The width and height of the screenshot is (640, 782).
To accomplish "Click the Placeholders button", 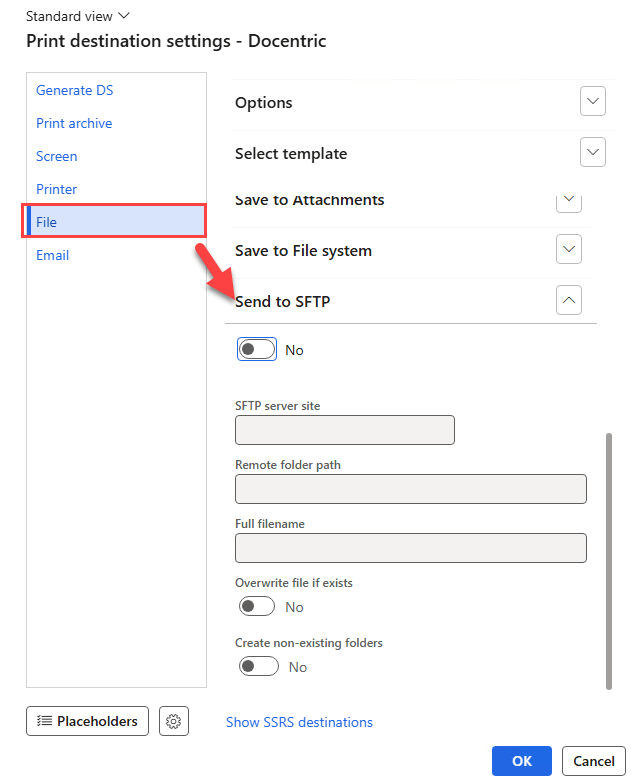I will [88, 721].
